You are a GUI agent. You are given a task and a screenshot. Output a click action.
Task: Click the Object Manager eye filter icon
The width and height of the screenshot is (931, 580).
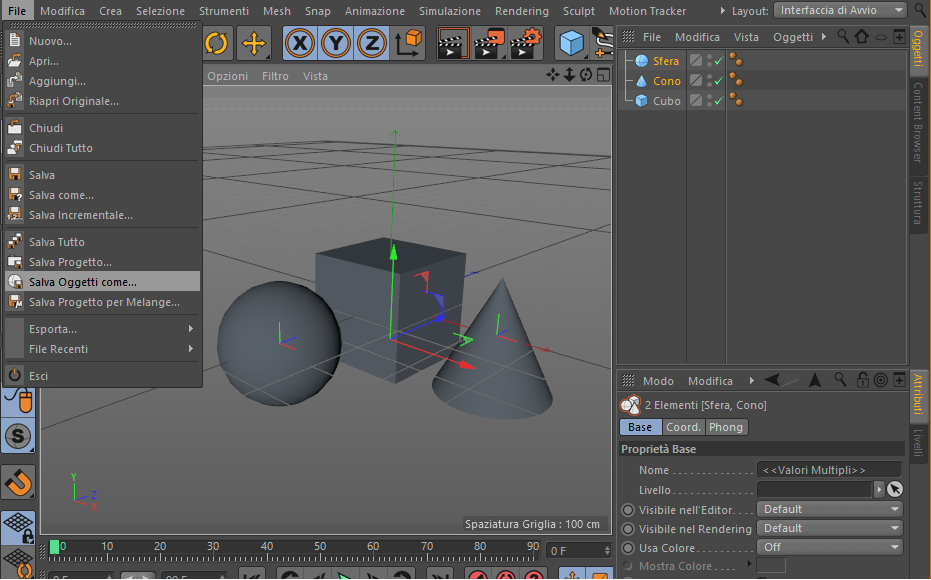coord(881,37)
